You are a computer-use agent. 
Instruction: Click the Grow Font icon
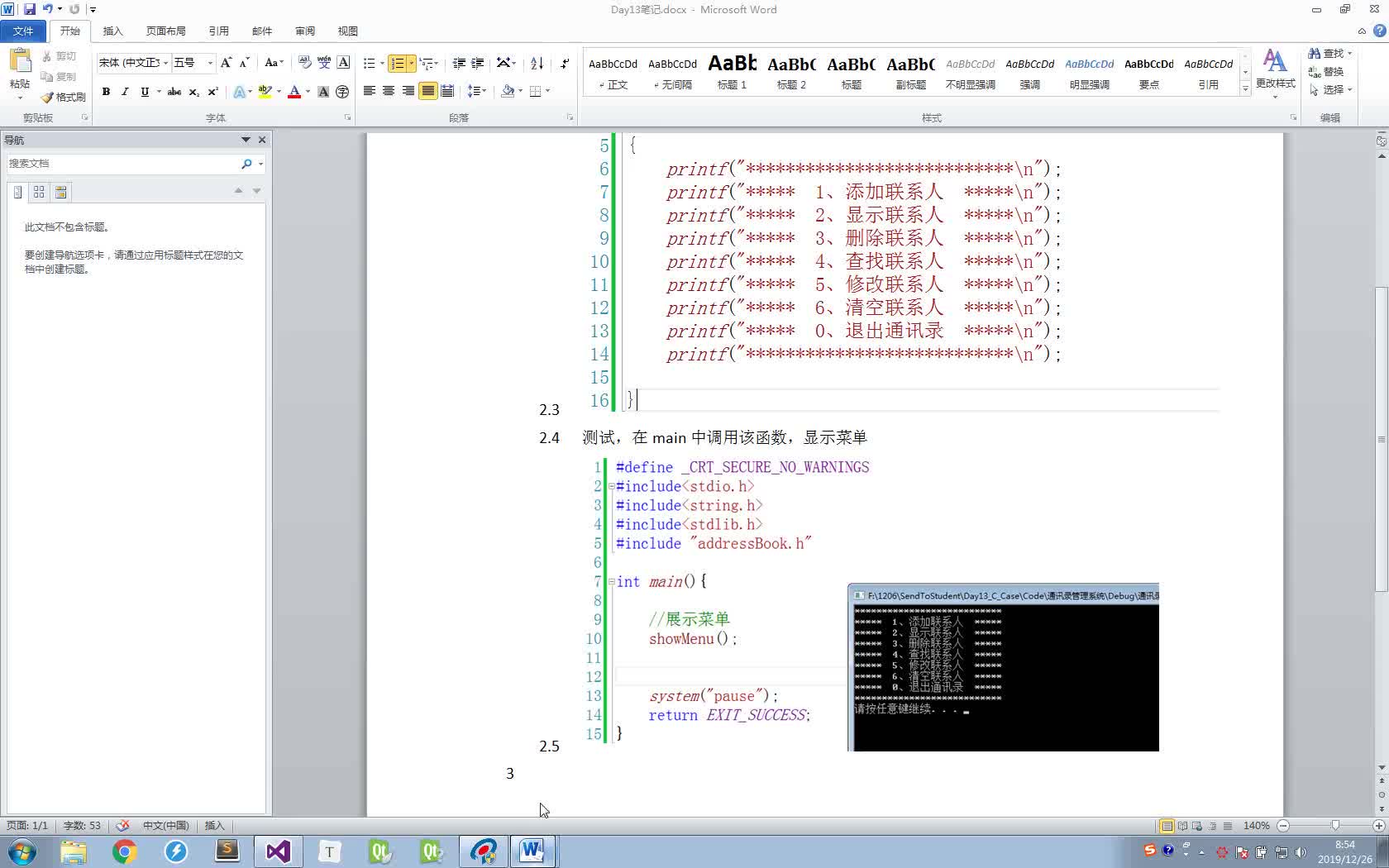[x=227, y=63]
